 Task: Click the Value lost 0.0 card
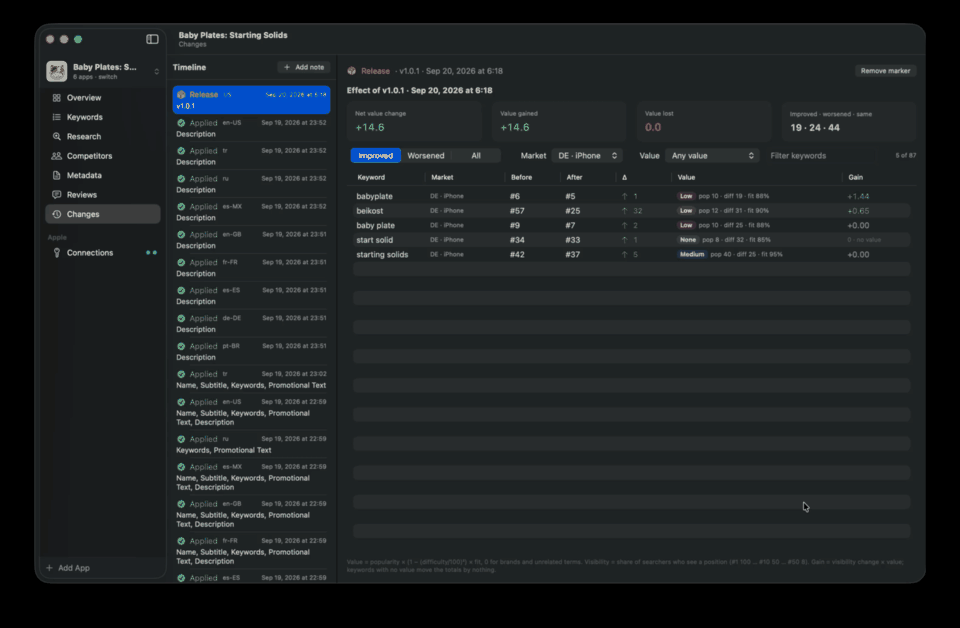(x=704, y=121)
